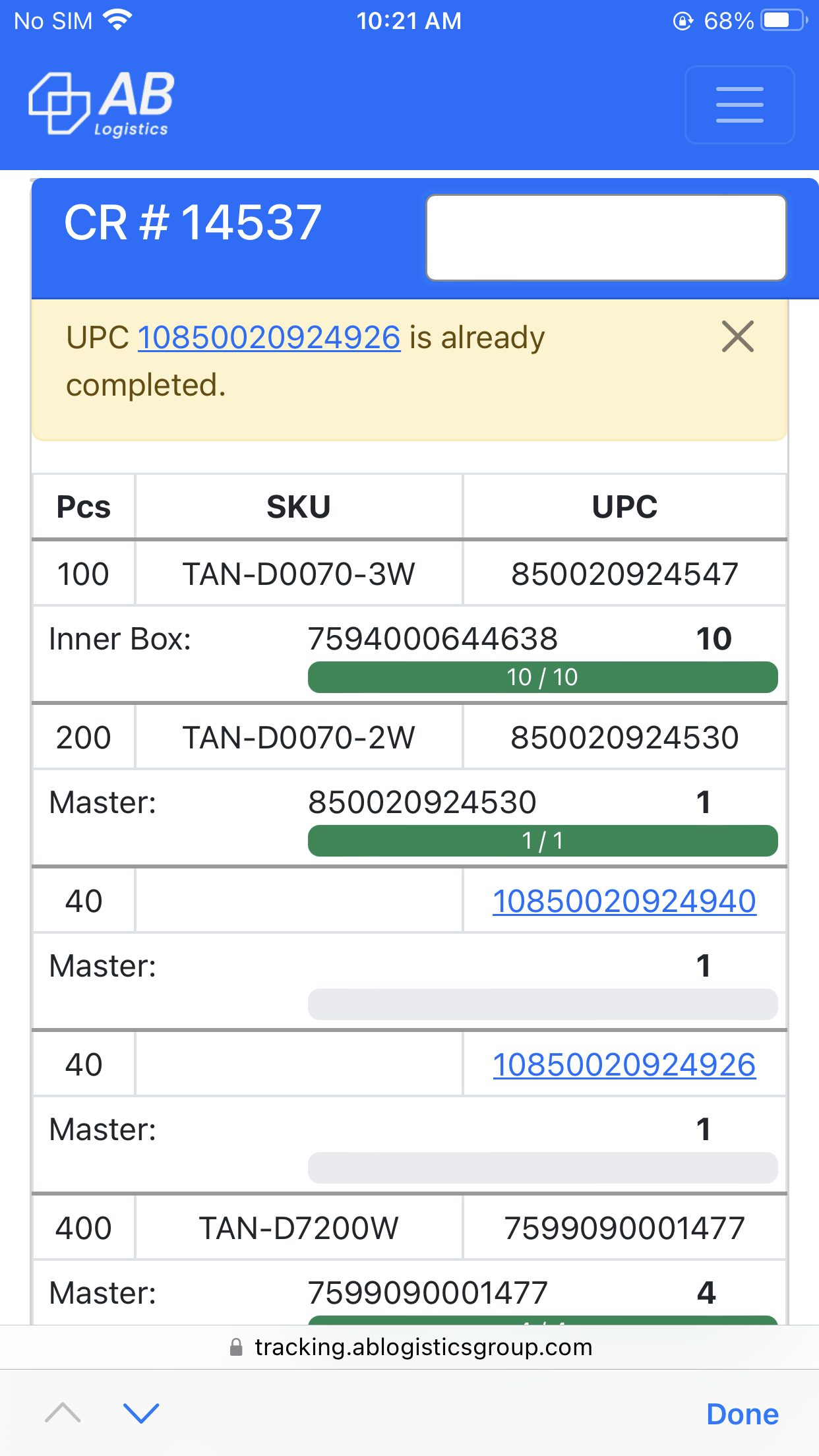819x1456 pixels.
Task: Tap the previous field up chevron
Action: click(x=63, y=1413)
